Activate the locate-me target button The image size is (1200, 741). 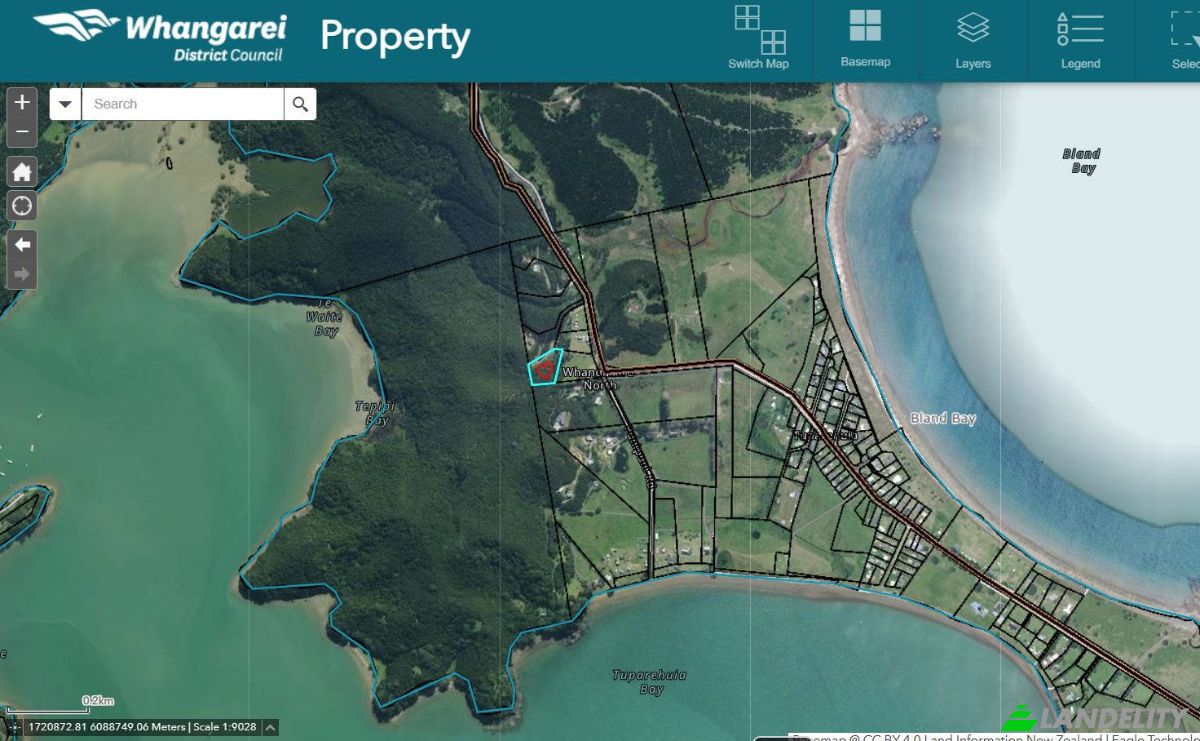pyautogui.click(x=22, y=207)
